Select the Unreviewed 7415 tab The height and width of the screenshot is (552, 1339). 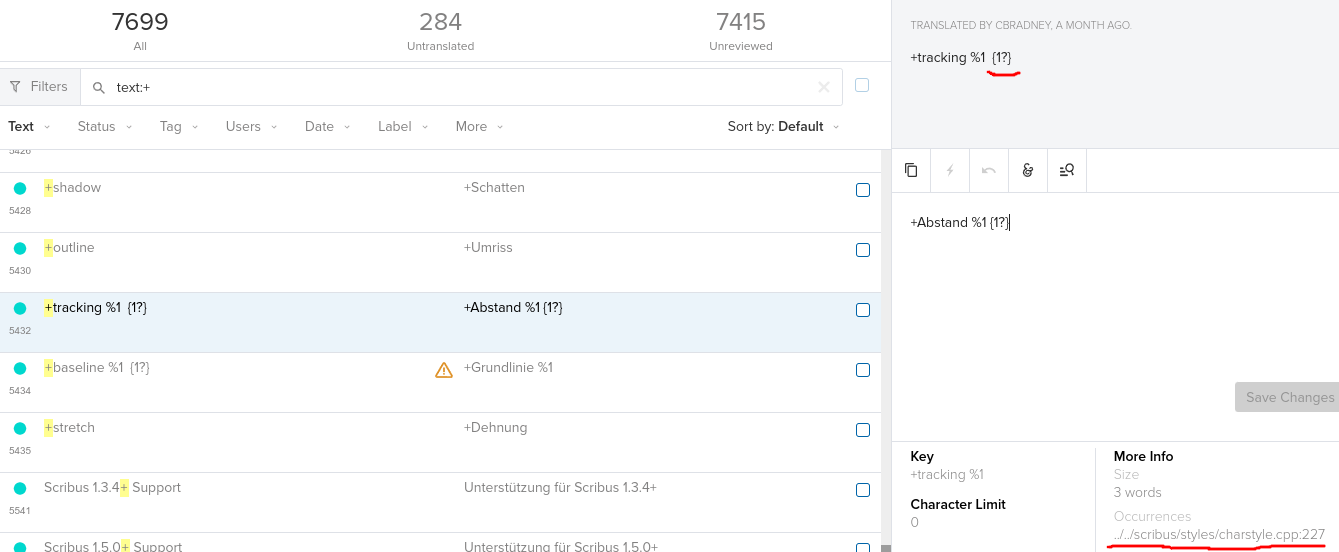tap(740, 30)
